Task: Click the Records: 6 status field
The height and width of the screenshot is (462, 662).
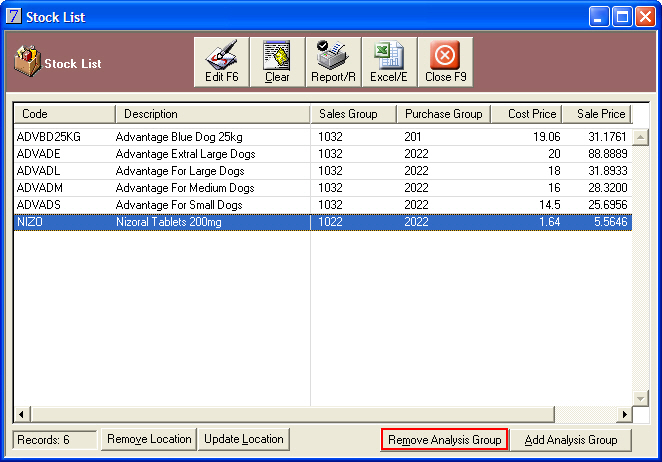Action: [55, 440]
